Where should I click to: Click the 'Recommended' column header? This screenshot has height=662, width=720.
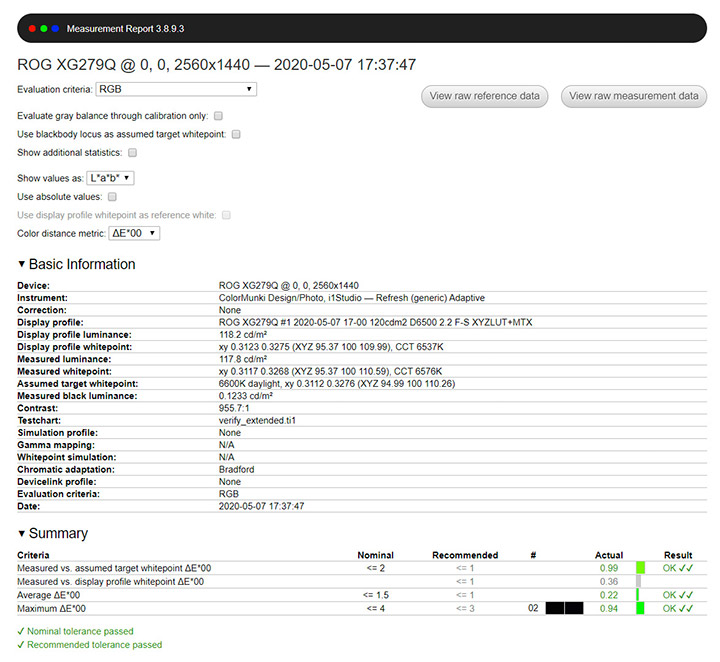click(465, 555)
